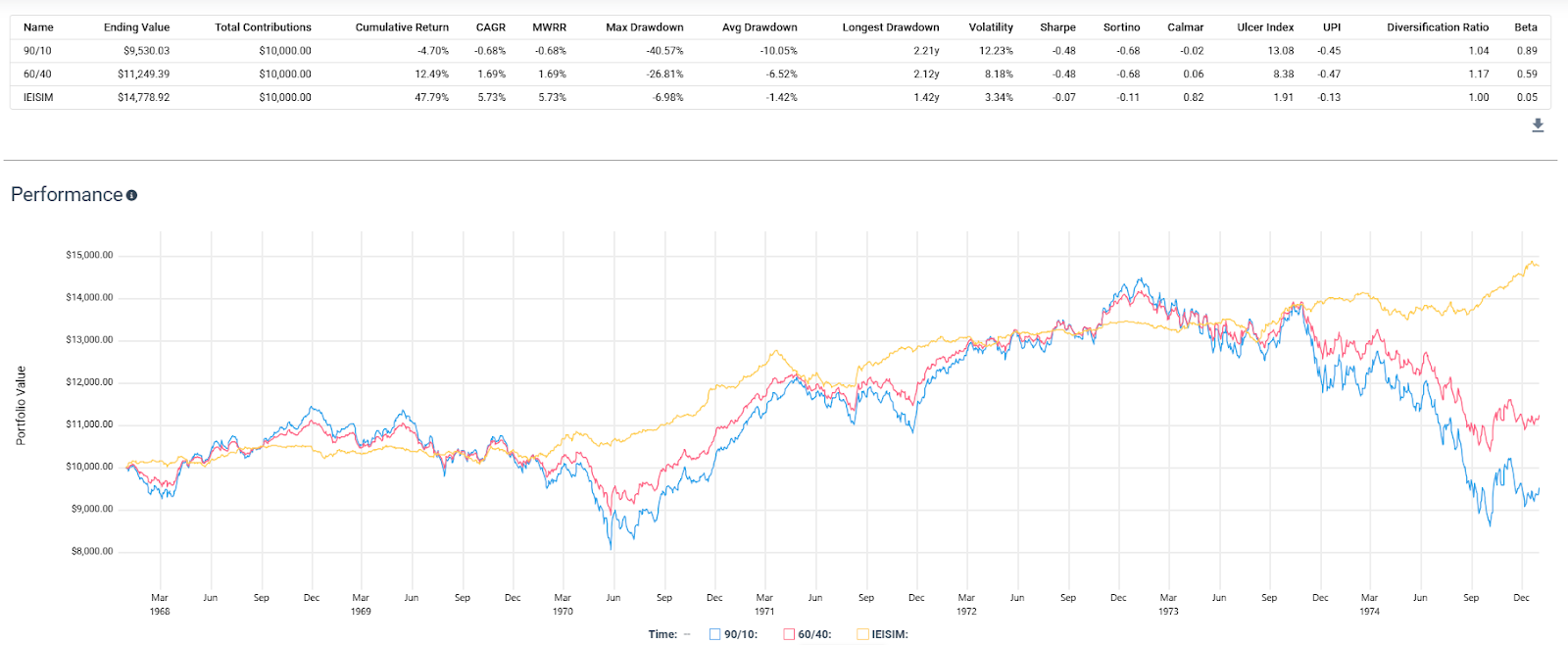Click ending value $9,530.03

click(146, 51)
